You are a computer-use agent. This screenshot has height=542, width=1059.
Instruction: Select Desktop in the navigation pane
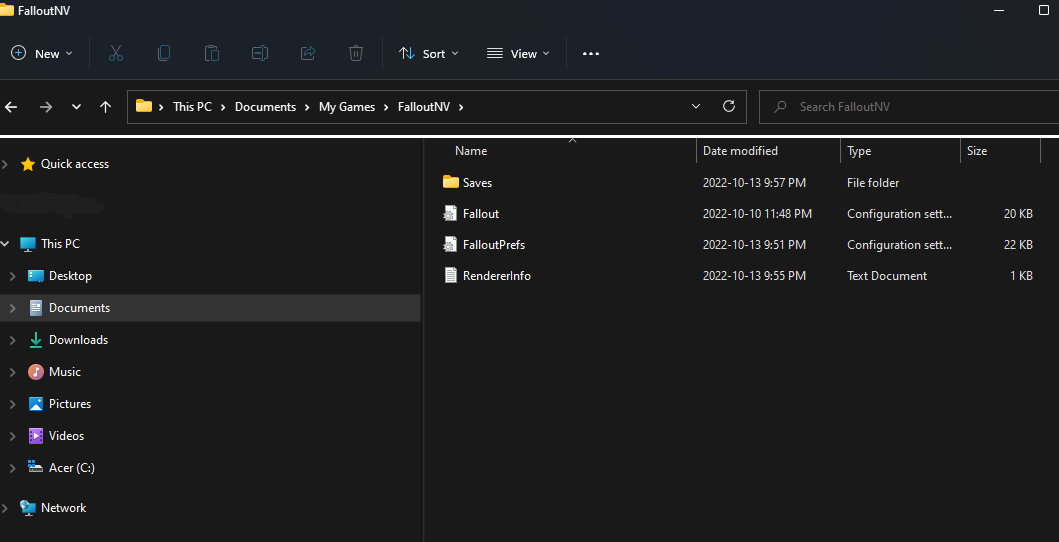click(x=70, y=275)
